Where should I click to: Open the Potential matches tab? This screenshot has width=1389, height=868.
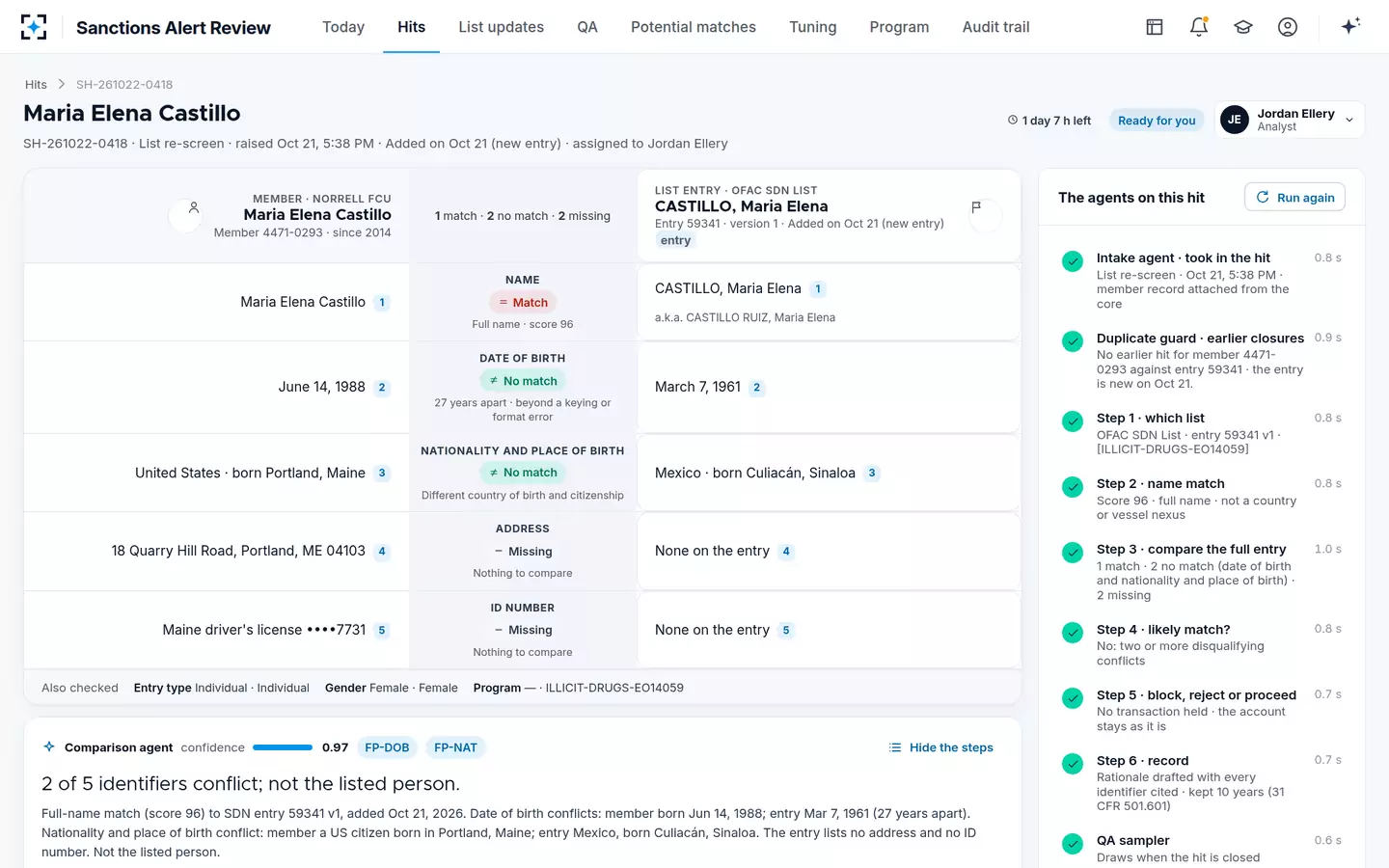point(694,27)
